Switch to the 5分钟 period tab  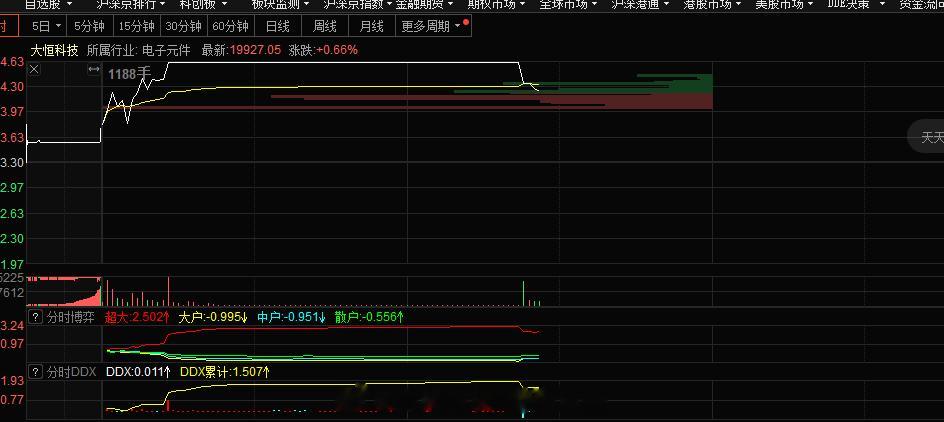(x=89, y=26)
